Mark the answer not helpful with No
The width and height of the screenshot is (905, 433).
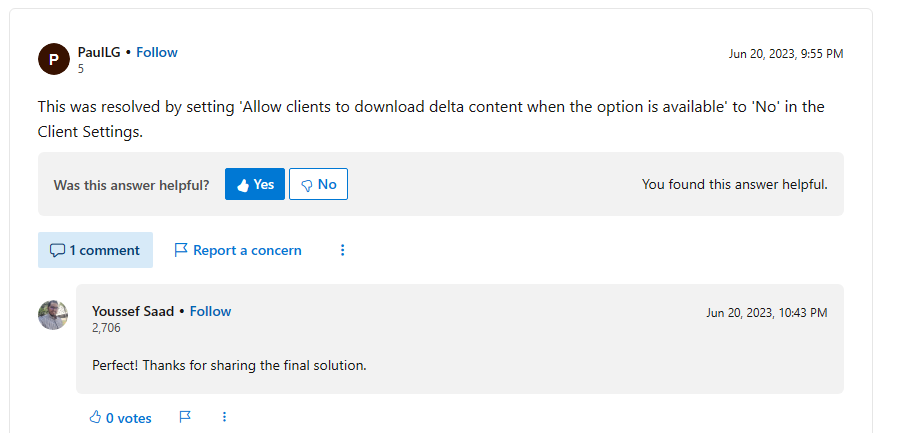(319, 184)
